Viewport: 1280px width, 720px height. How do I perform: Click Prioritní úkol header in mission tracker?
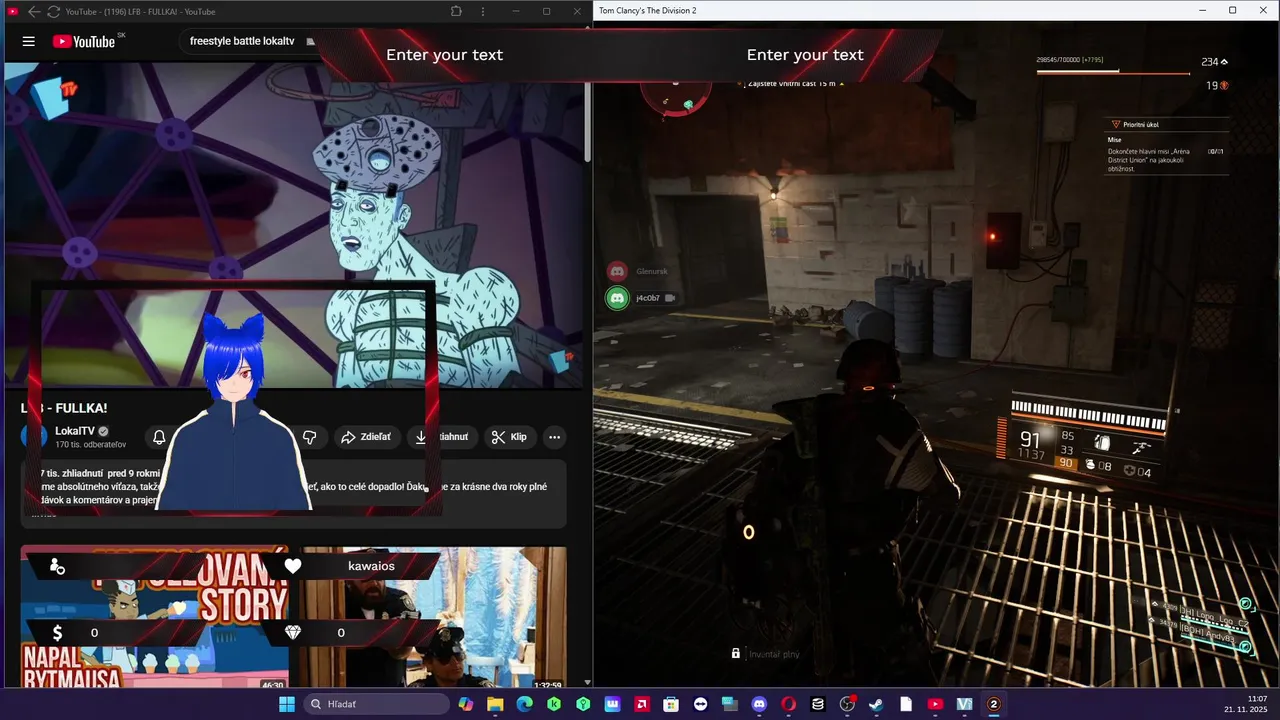[1141, 124]
